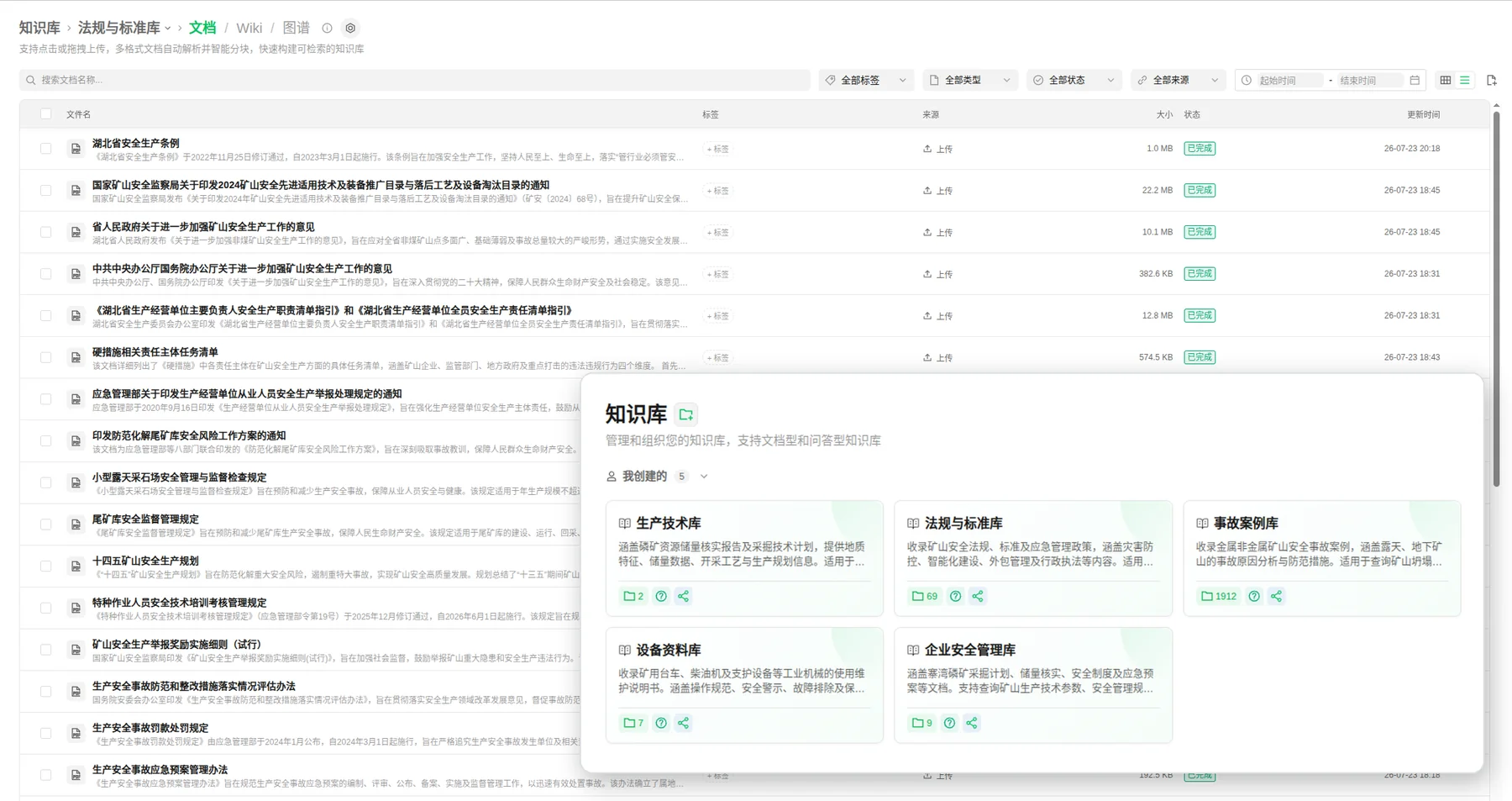Click share icon on 企业安全管理库 card
This screenshot has width=1512, height=801.
tap(972, 723)
